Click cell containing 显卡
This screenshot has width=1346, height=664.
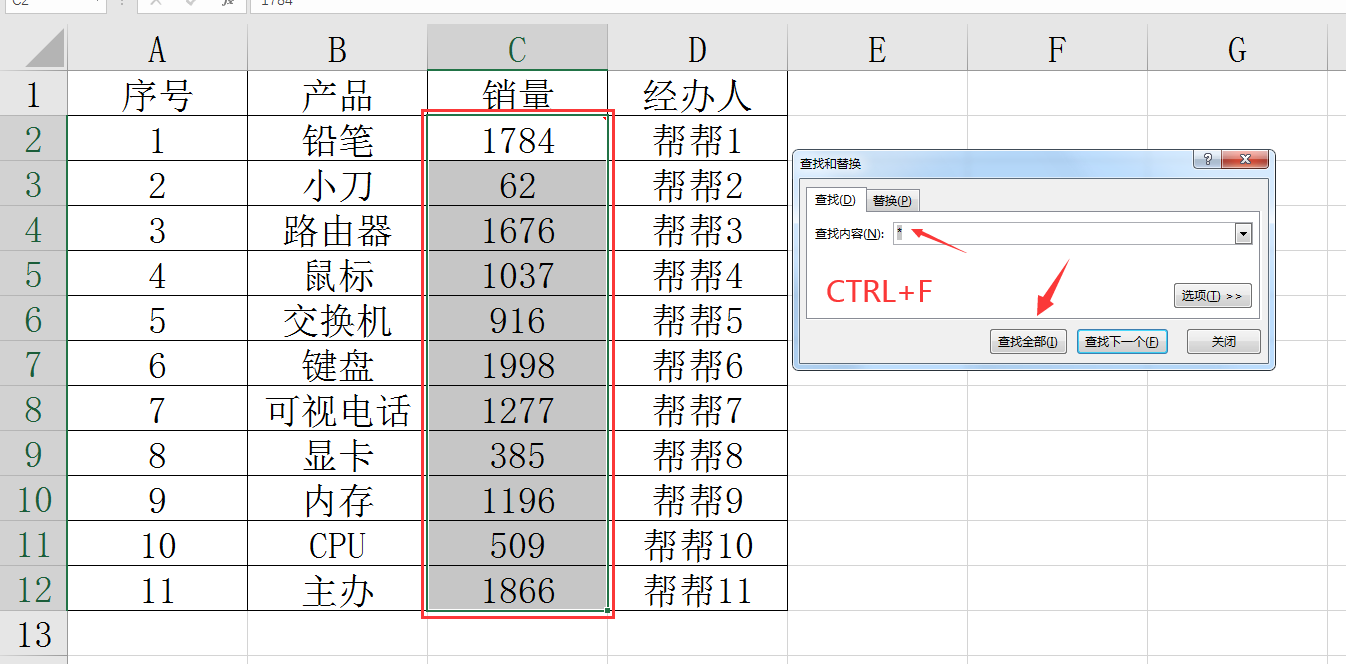[x=337, y=453]
